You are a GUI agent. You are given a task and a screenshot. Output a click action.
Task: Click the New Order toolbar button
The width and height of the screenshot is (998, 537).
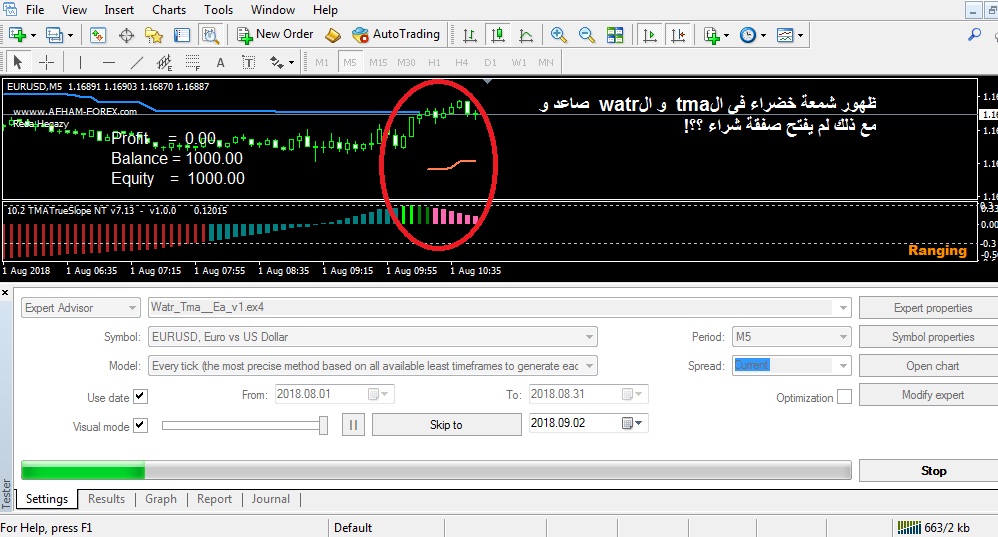point(276,34)
